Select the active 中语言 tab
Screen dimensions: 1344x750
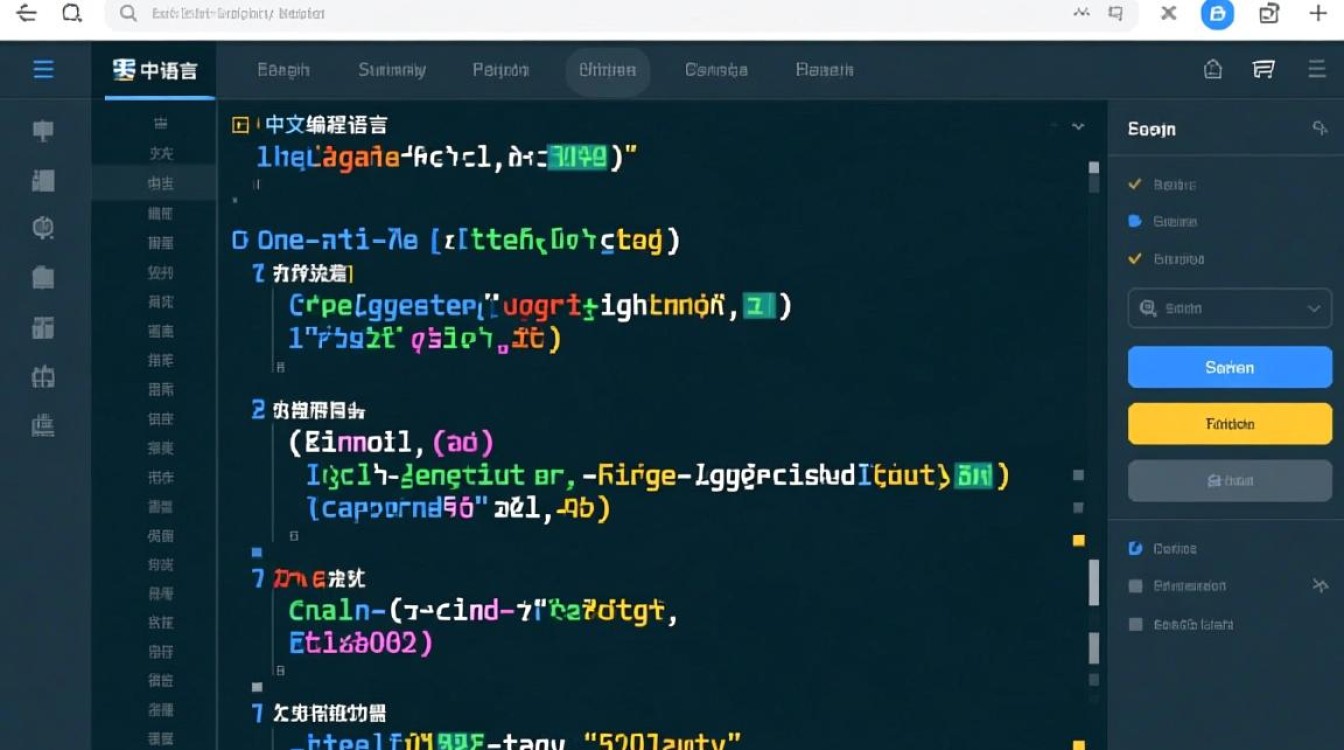point(156,70)
